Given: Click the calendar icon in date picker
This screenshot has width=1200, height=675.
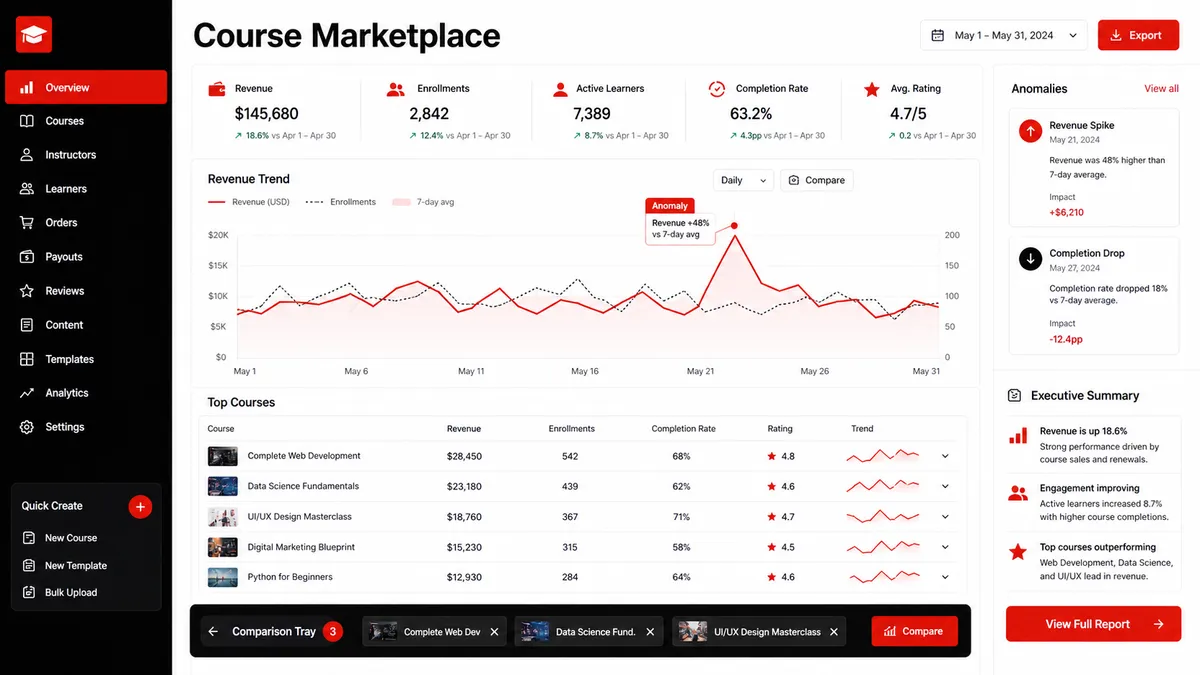Looking at the screenshot, I should click(x=937, y=35).
